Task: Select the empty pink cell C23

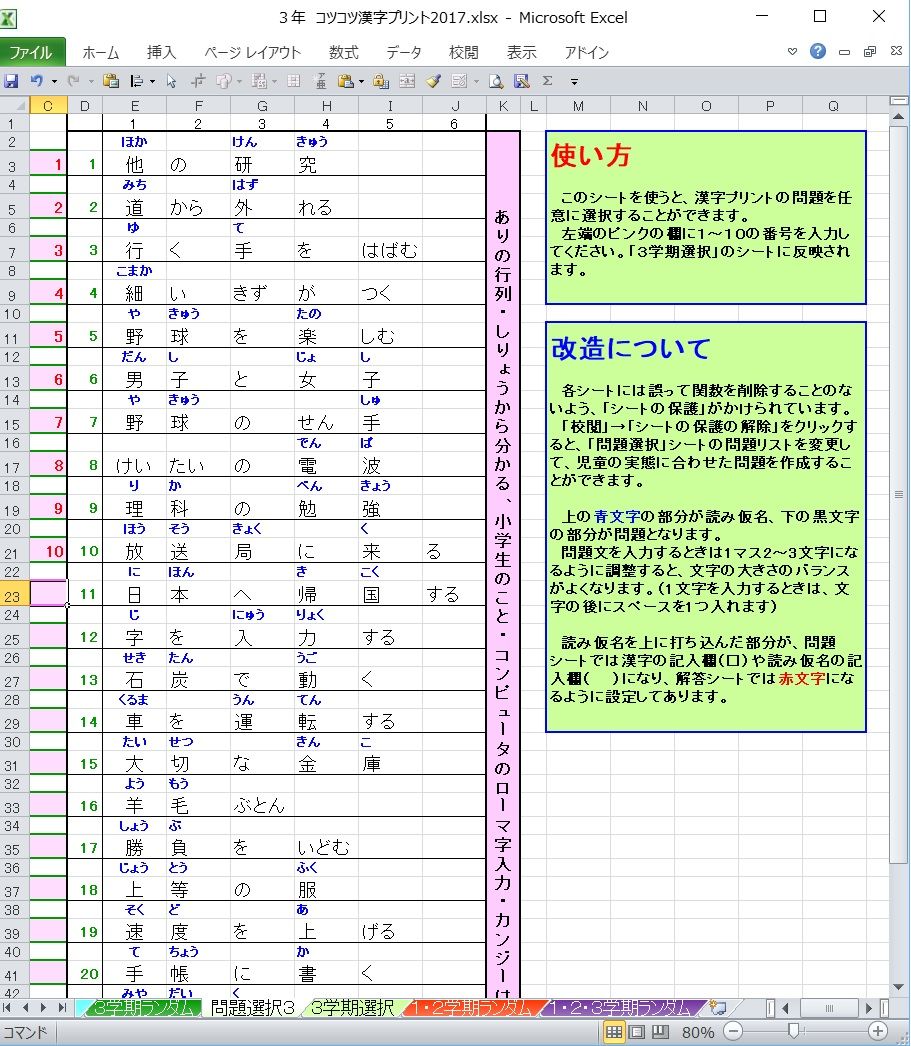Action: pos(48,593)
